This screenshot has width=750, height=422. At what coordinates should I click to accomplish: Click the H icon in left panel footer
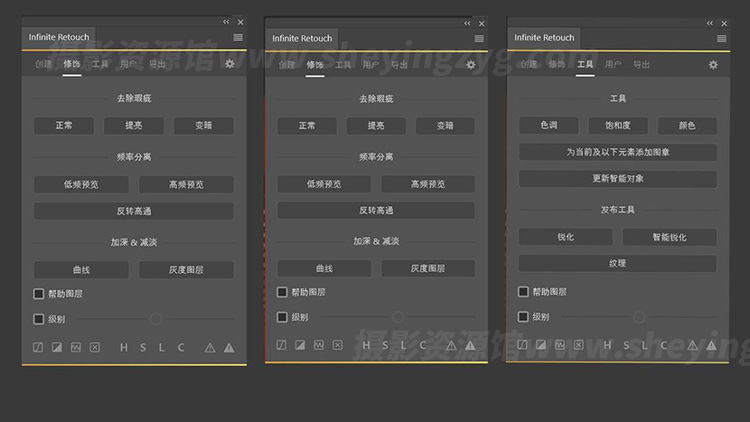tap(124, 347)
